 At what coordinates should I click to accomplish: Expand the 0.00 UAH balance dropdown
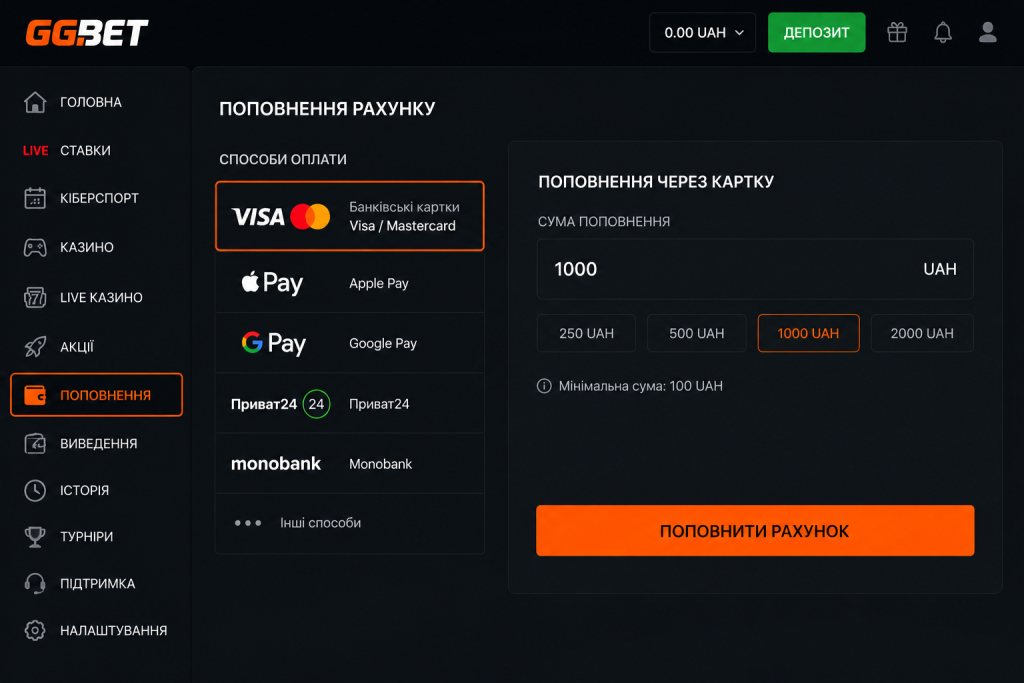703,33
